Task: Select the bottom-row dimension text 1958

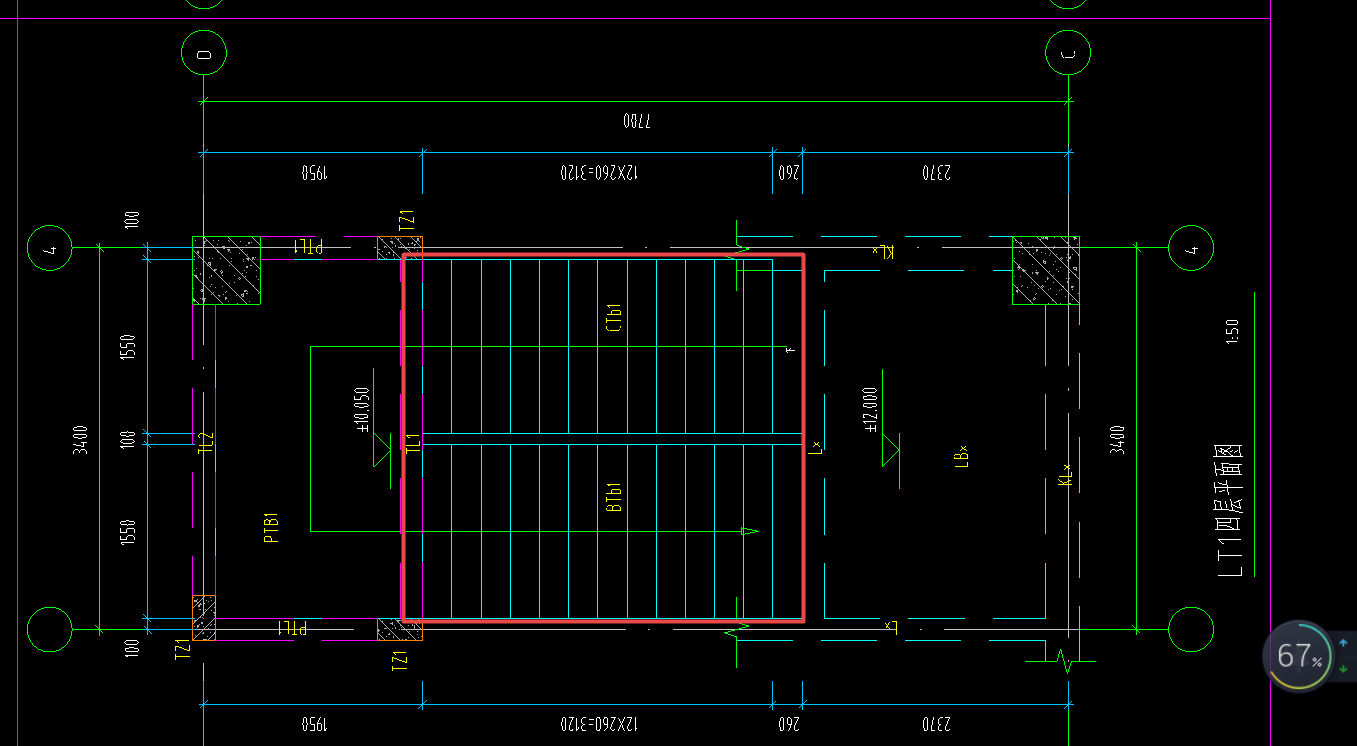Action: [315, 723]
